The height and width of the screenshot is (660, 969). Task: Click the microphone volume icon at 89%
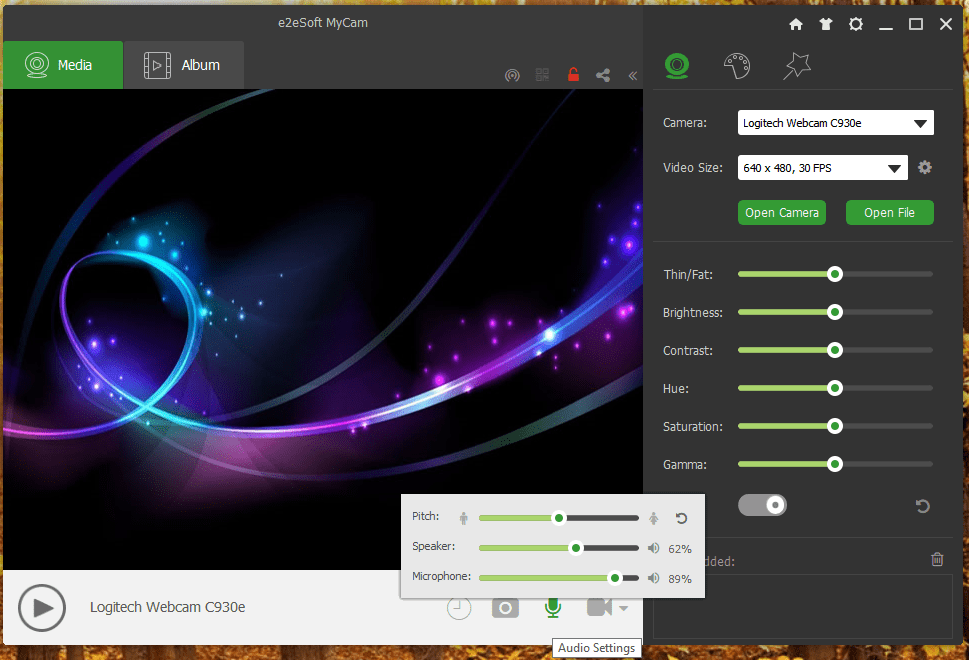pos(653,578)
